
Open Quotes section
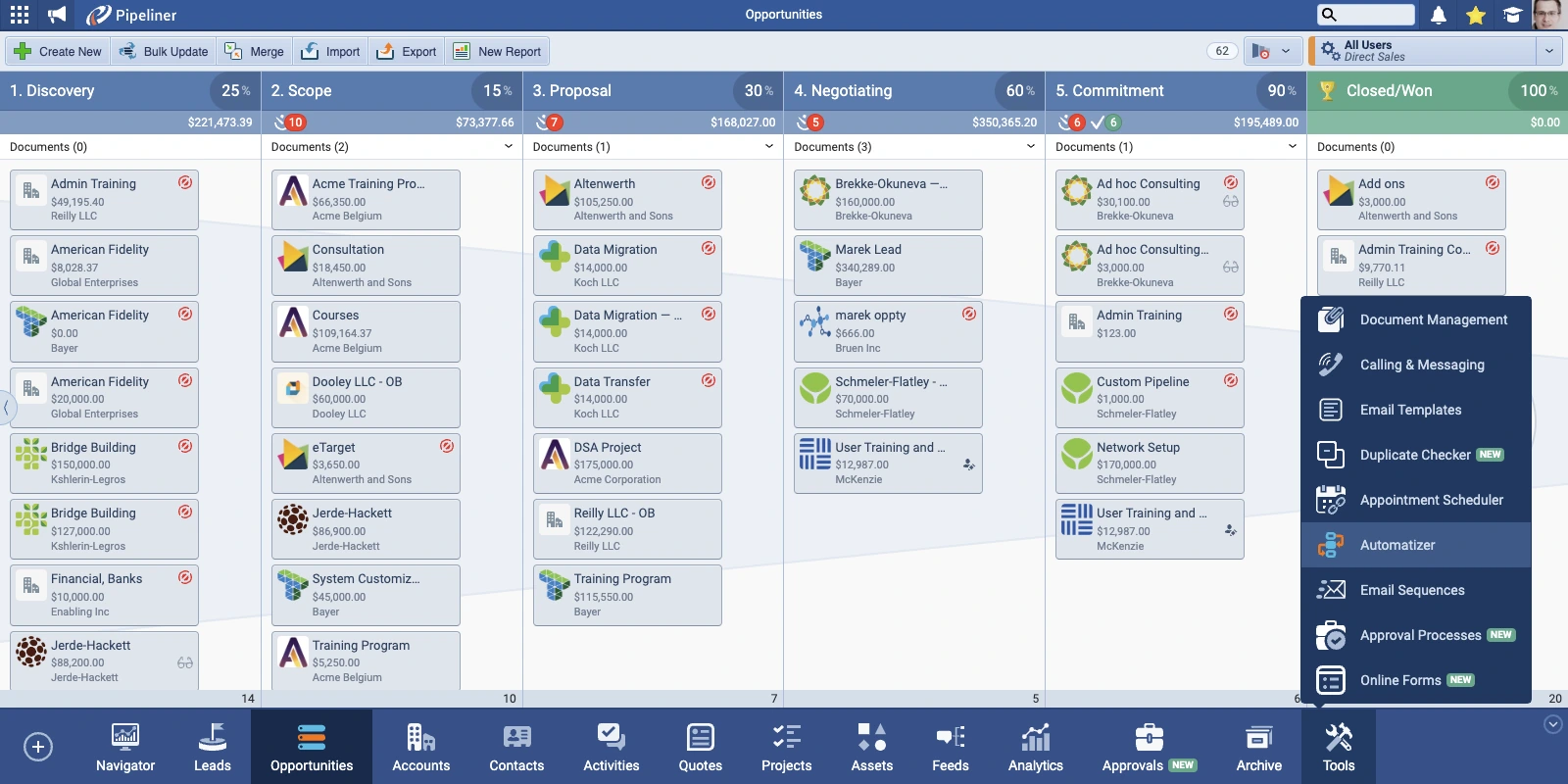[701, 747]
